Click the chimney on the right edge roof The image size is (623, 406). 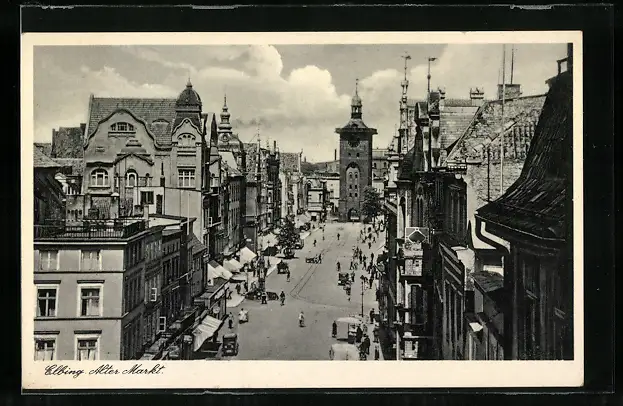[x=564, y=62]
